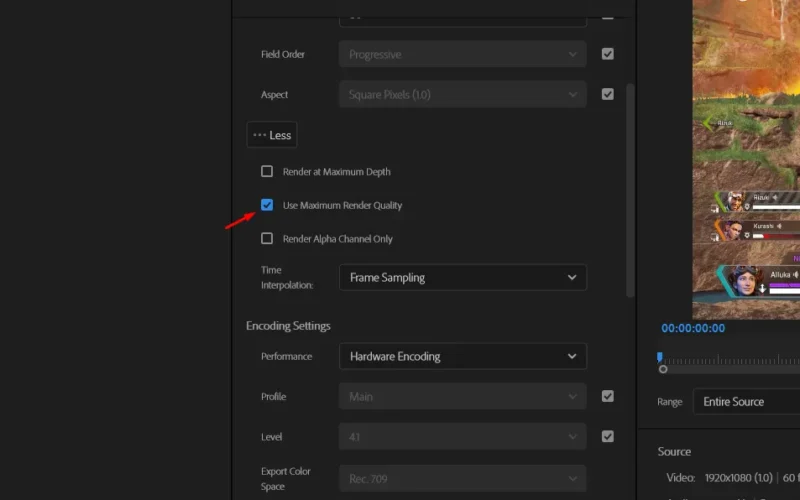Collapse settings with the Less button
This screenshot has height=500, width=800.
(272, 135)
